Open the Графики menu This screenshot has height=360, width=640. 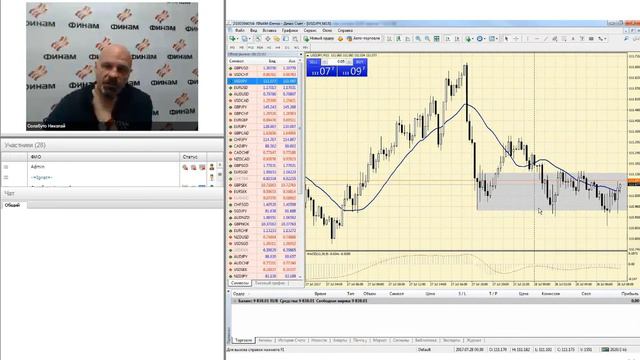tap(290, 30)
